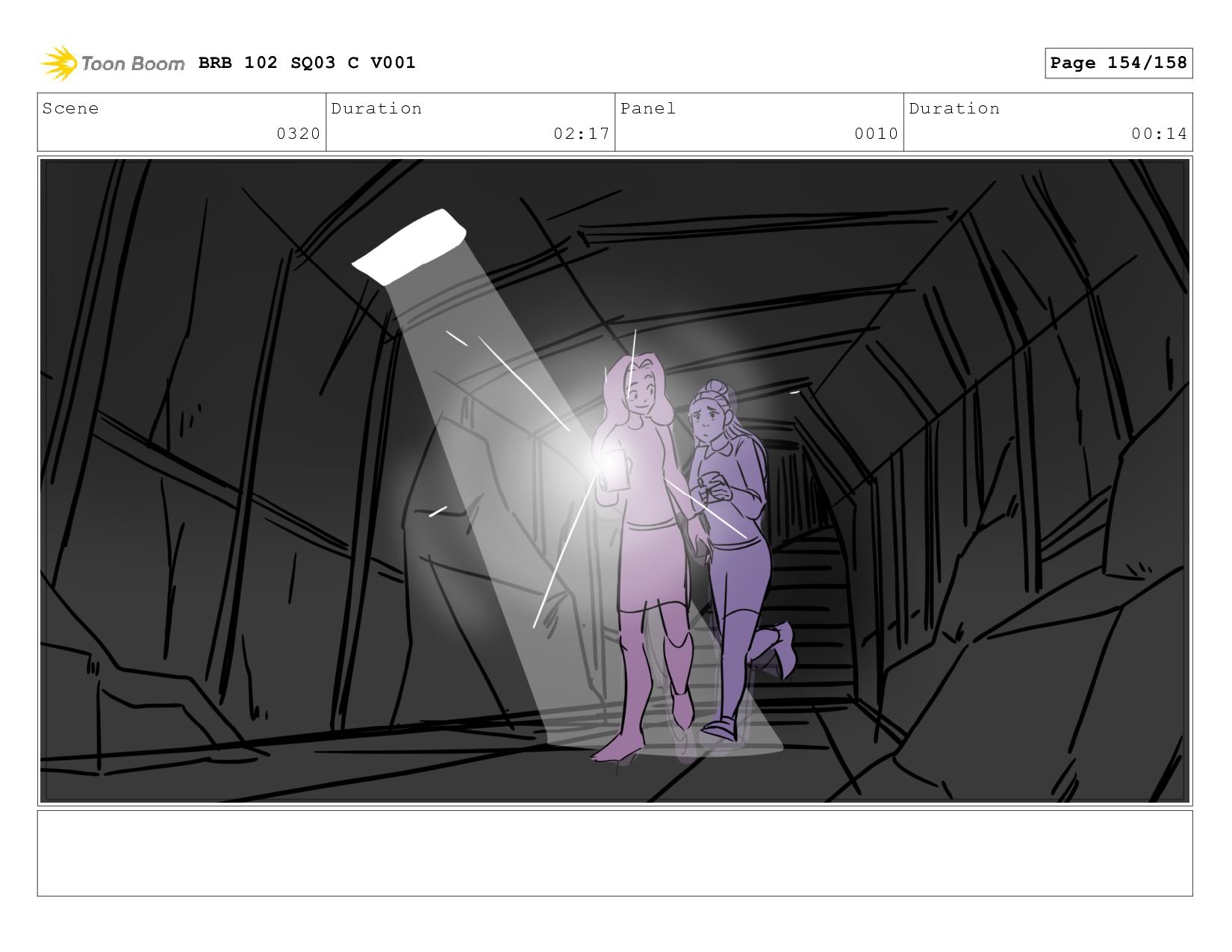
Task: Click scene duration value 02:17
Action: click(582, 134)
